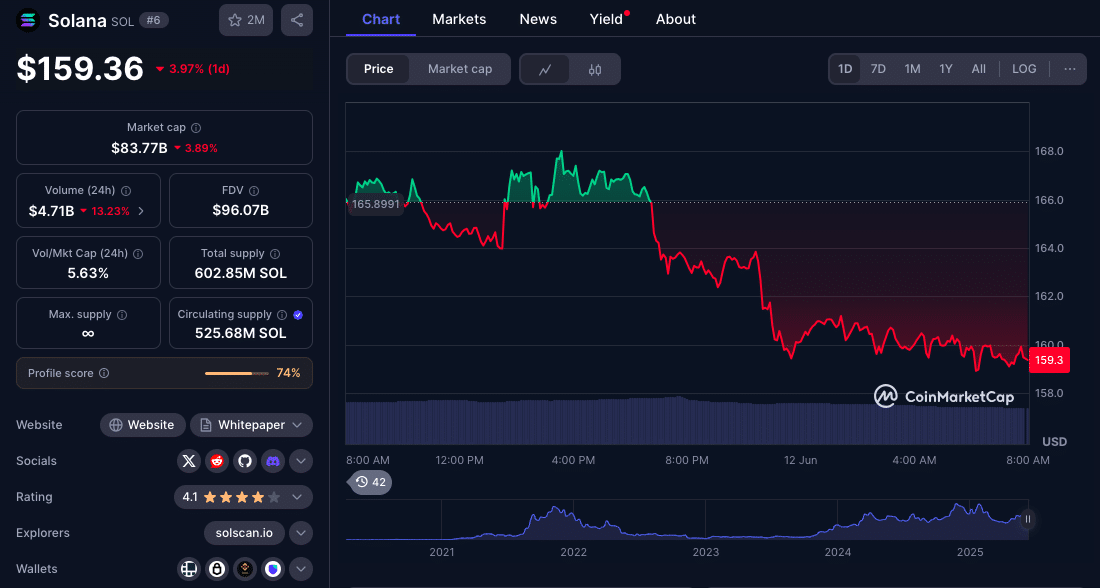
Task: Switch to line chart view icon
Action: (x=545, y=69)
